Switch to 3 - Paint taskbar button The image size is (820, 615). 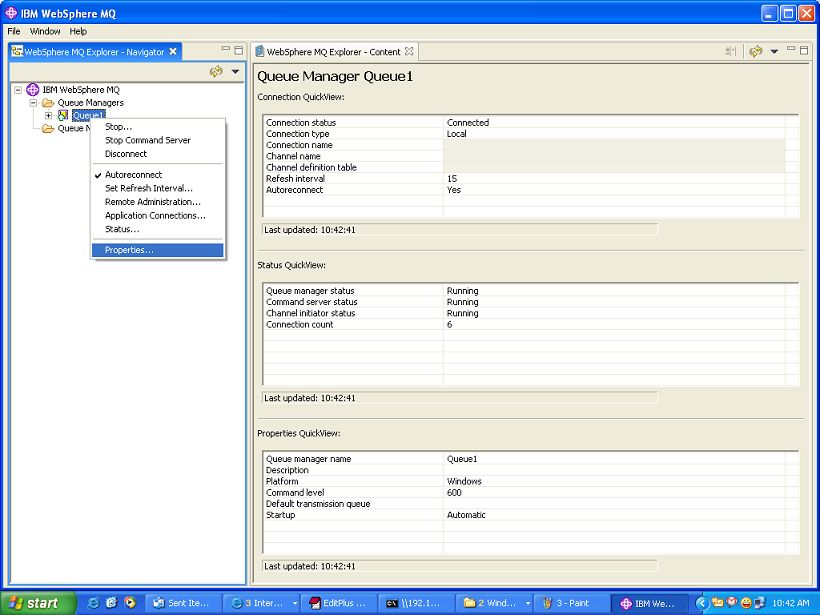tap(571, 603)
